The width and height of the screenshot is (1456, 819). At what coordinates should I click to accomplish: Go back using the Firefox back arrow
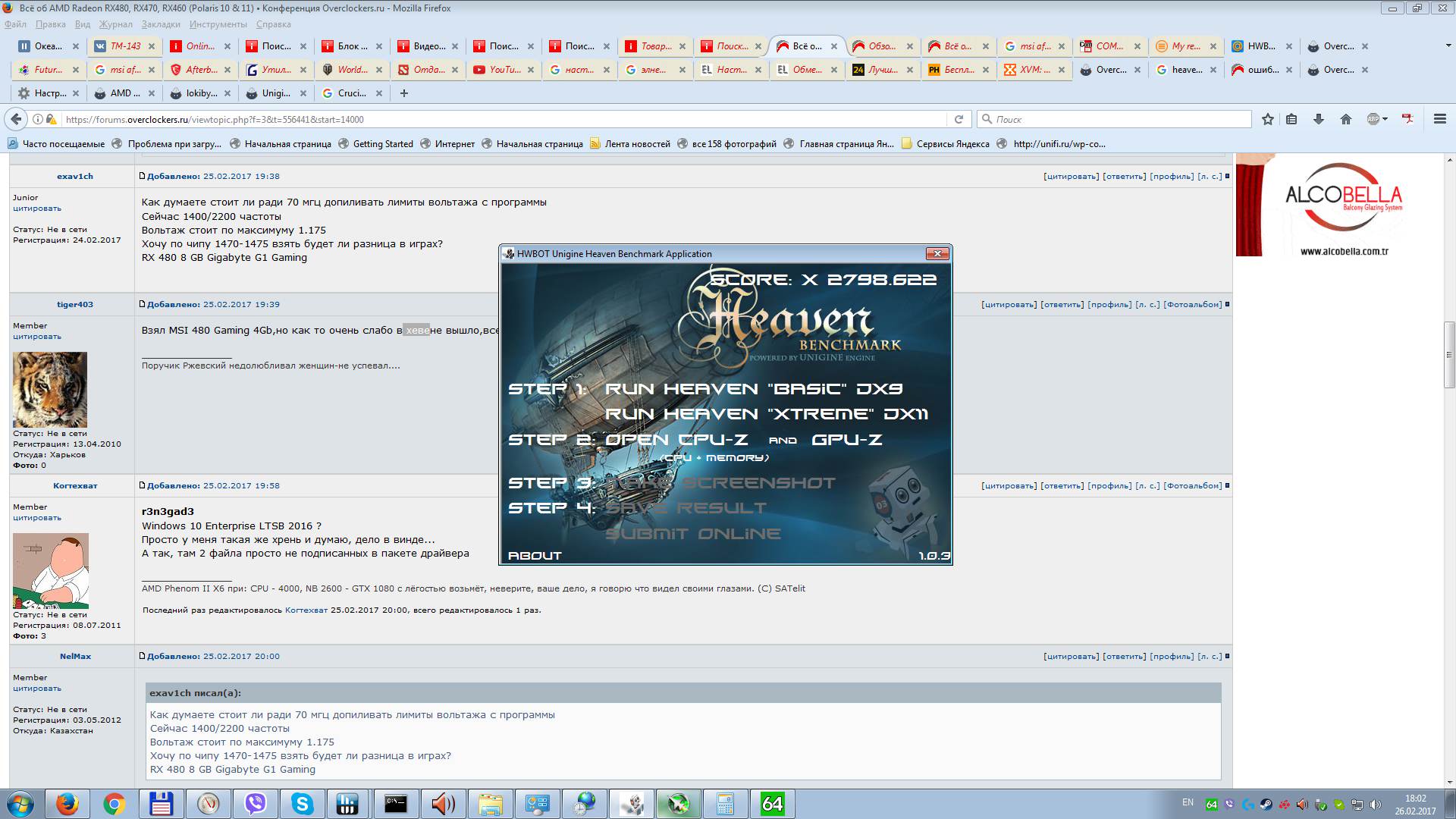pos(15,119)
